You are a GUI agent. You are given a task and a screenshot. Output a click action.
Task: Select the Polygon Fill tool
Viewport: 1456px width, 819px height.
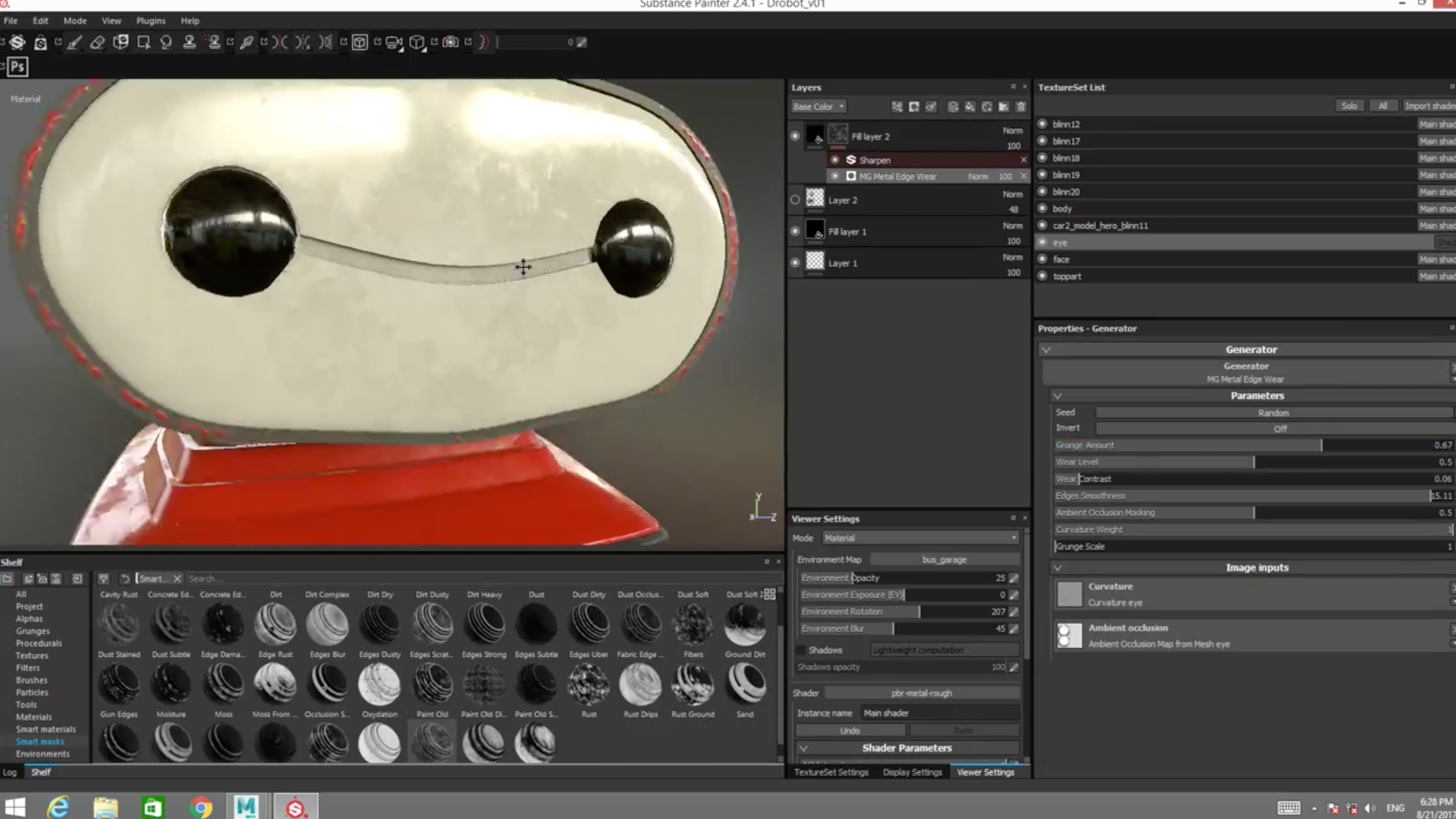(144, 42)
